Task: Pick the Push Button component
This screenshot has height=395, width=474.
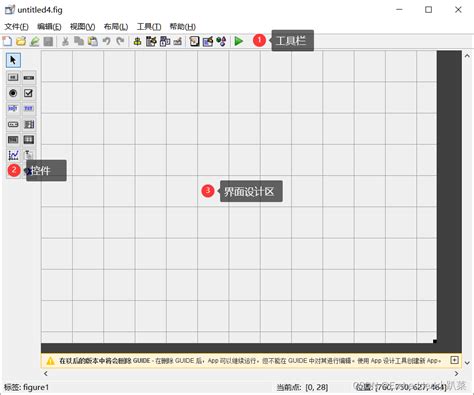Action: pyautogui.click(x=13, y=78)
